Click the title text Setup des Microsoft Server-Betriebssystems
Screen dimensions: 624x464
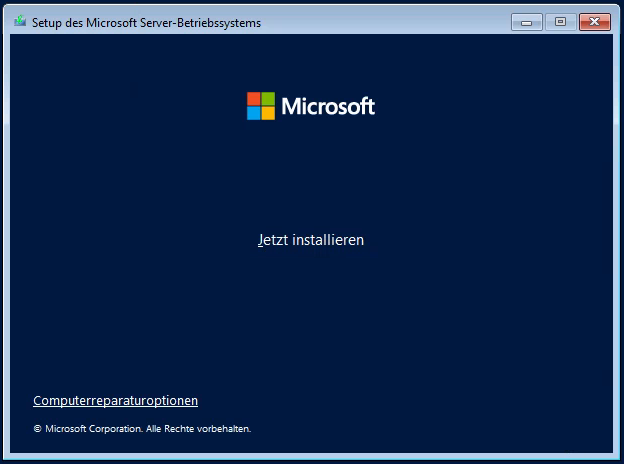(x=146, y=23)
